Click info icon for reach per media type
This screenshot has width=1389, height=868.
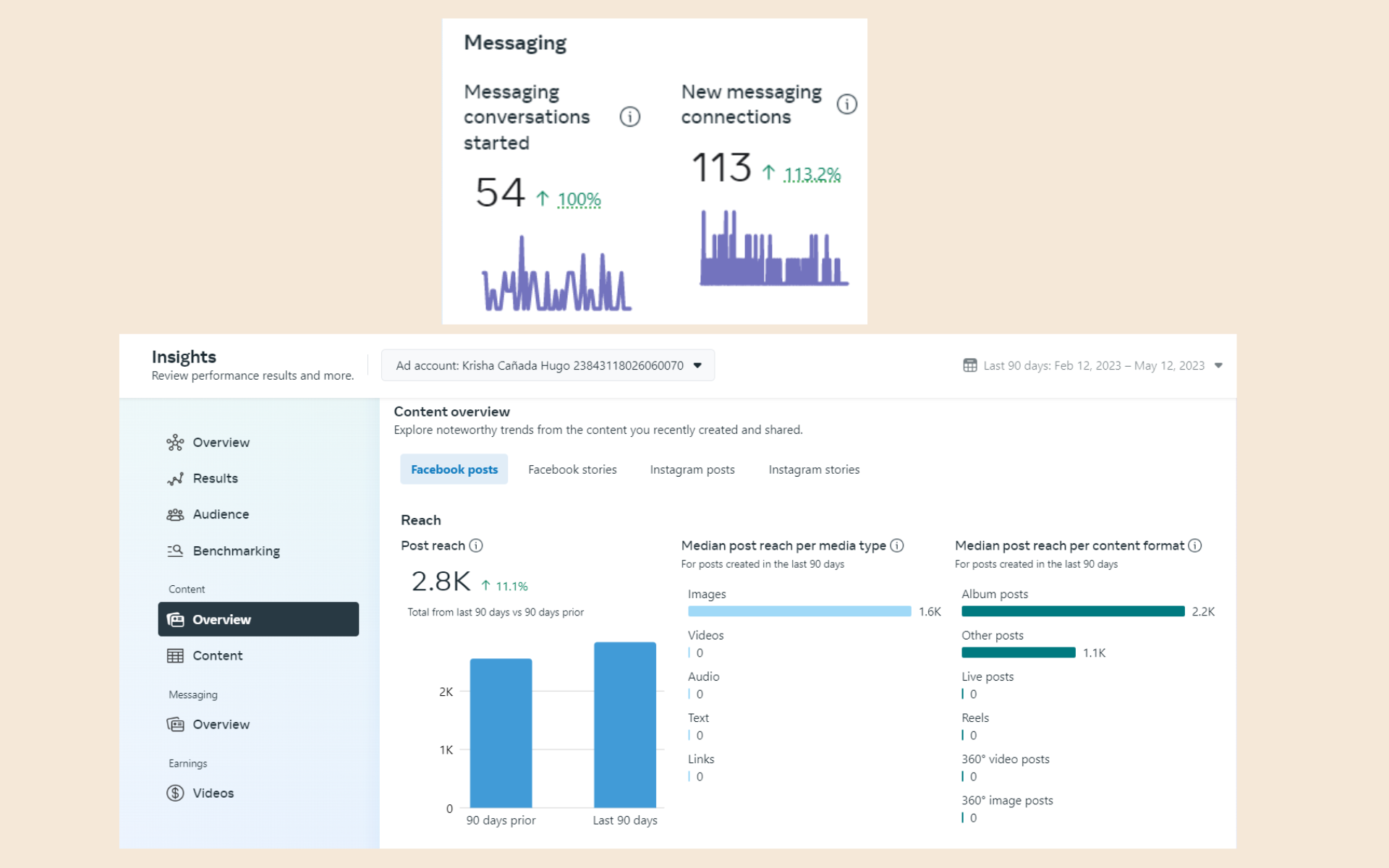coord(897,545)
